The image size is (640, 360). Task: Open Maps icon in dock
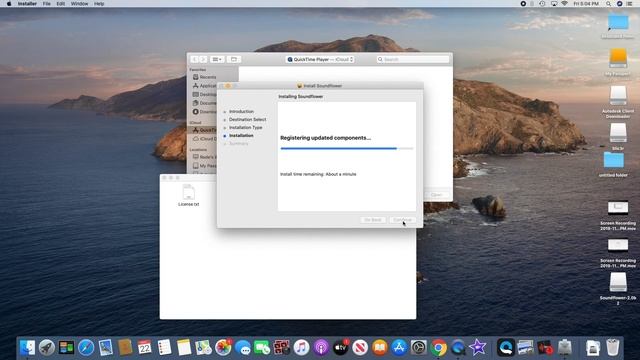click(x=203, y=348)
